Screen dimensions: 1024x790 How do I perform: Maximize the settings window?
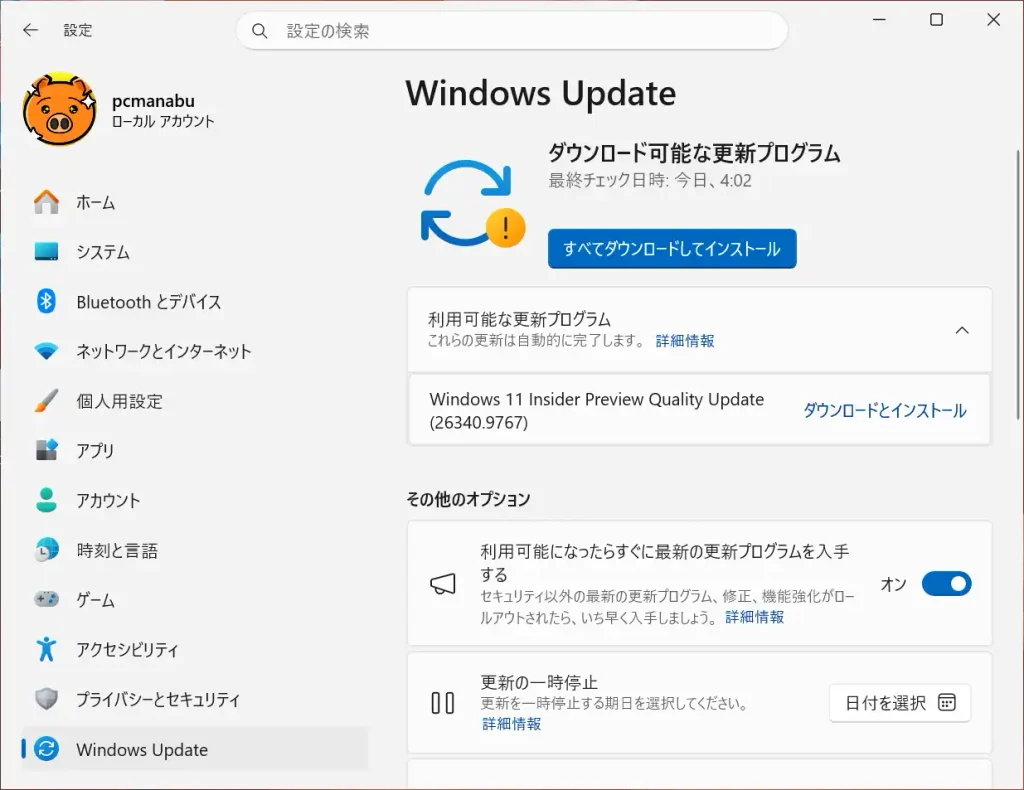936,20
